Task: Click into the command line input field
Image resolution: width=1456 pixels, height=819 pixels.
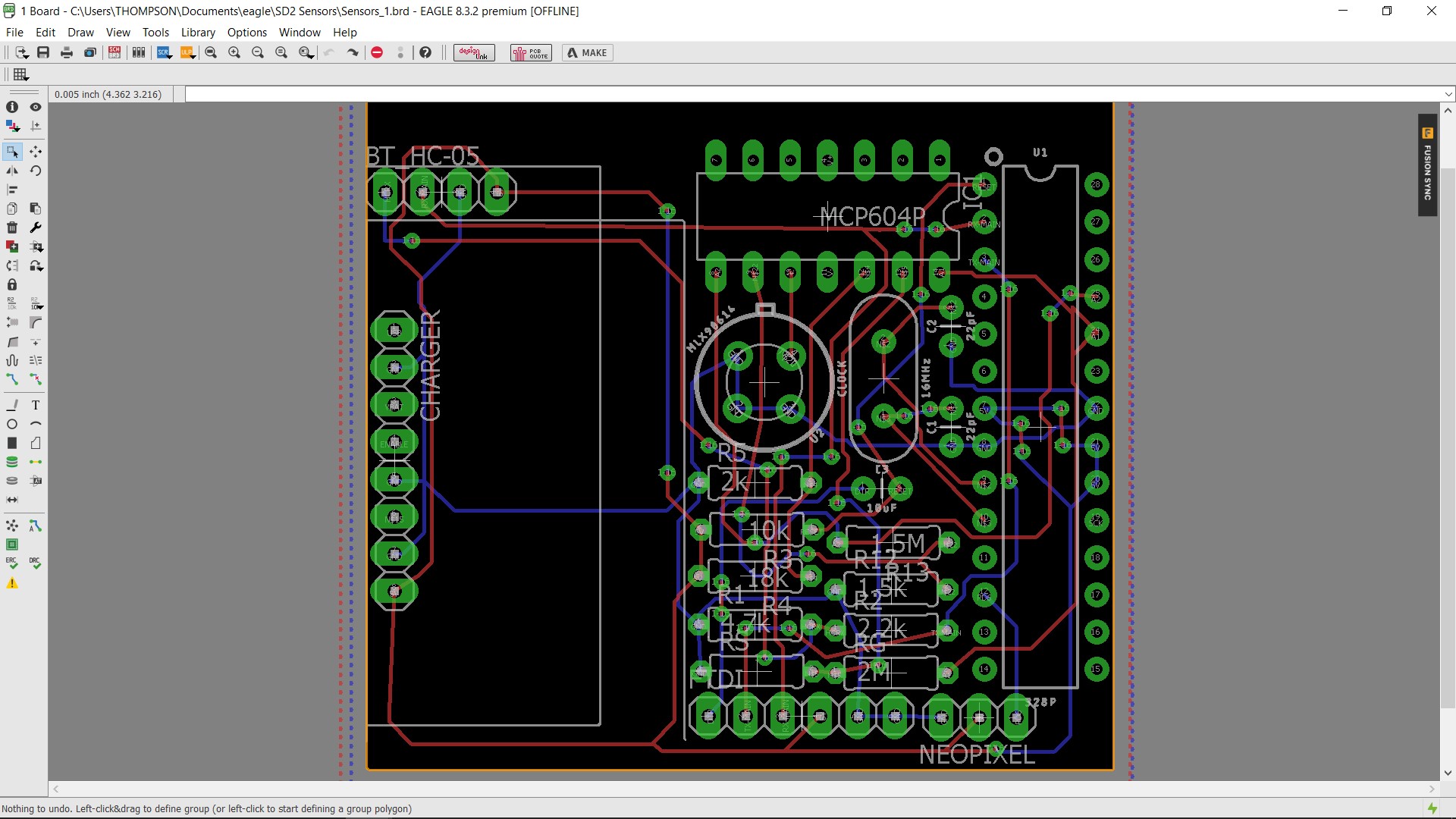Action: pos(811,94)
